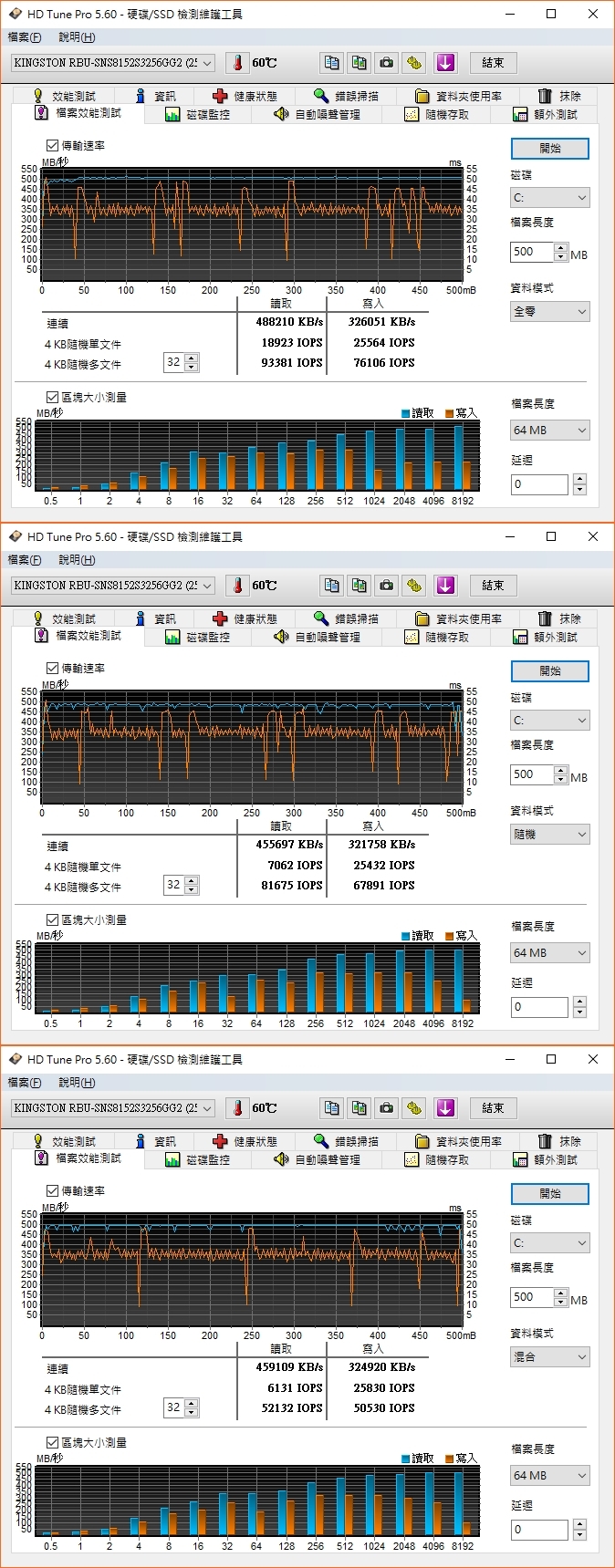
Task: Open the 資料模式 dropdown showing 隨機
Action: point(550,835)
